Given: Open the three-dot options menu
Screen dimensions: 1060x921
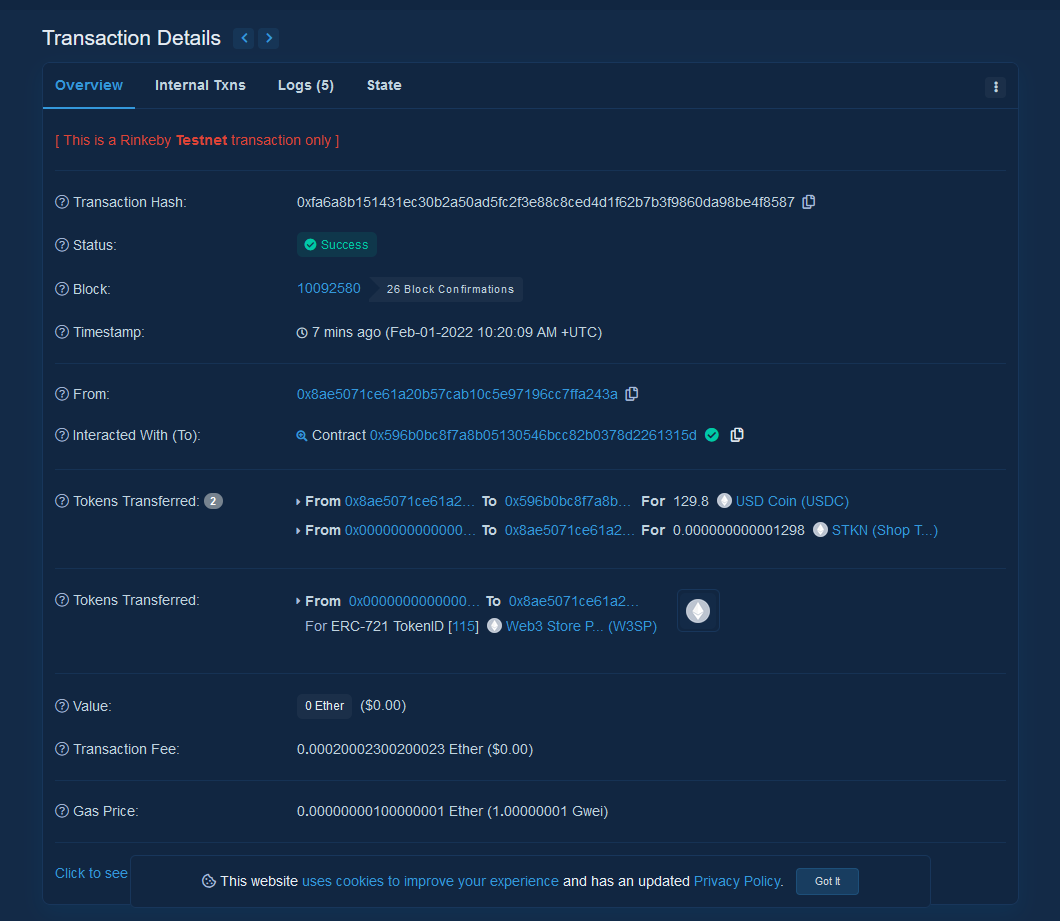Looking at the screenshot, I should pyautogui.click(x=995, y=87).
